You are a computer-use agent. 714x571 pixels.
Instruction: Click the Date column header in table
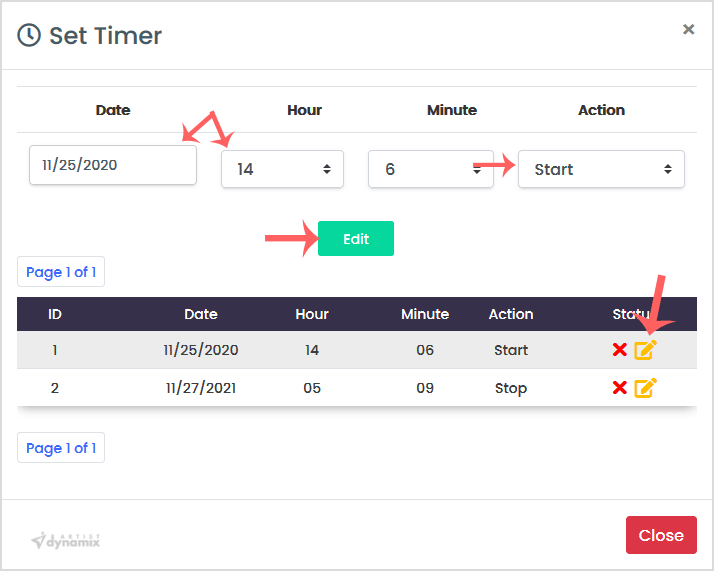click(201, 314)
